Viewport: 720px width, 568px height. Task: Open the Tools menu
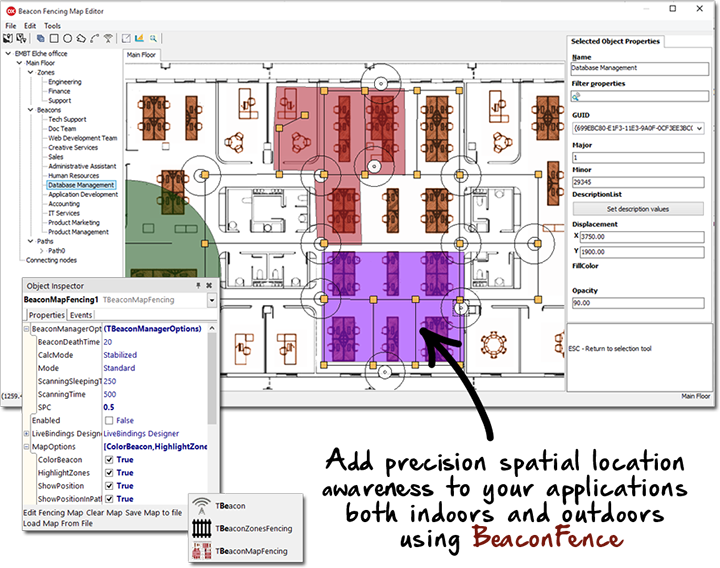pos(52,25)
